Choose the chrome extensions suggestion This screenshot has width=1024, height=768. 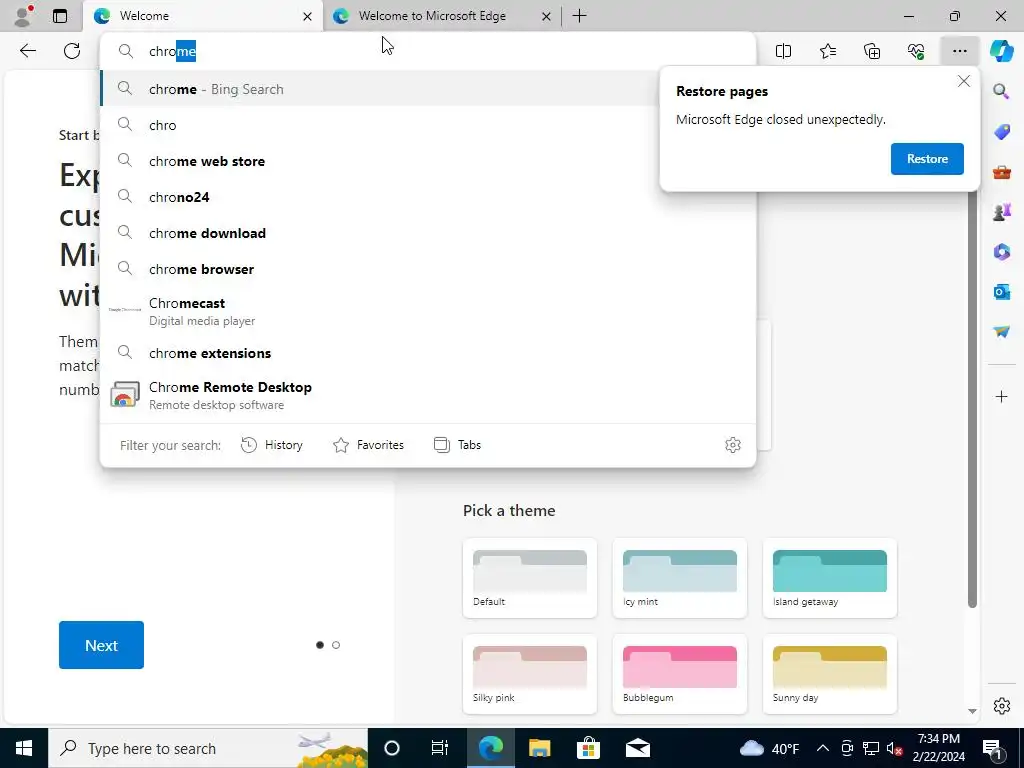pos(428,353)
